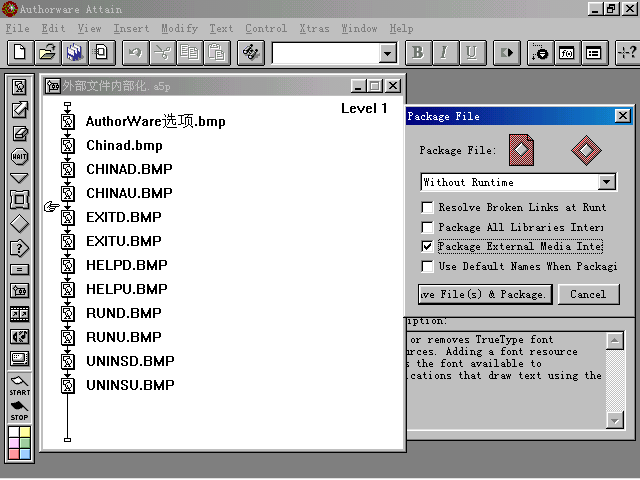Open the Edit menu
This screenshot has height=480, width=640.
tap(53, 29)
